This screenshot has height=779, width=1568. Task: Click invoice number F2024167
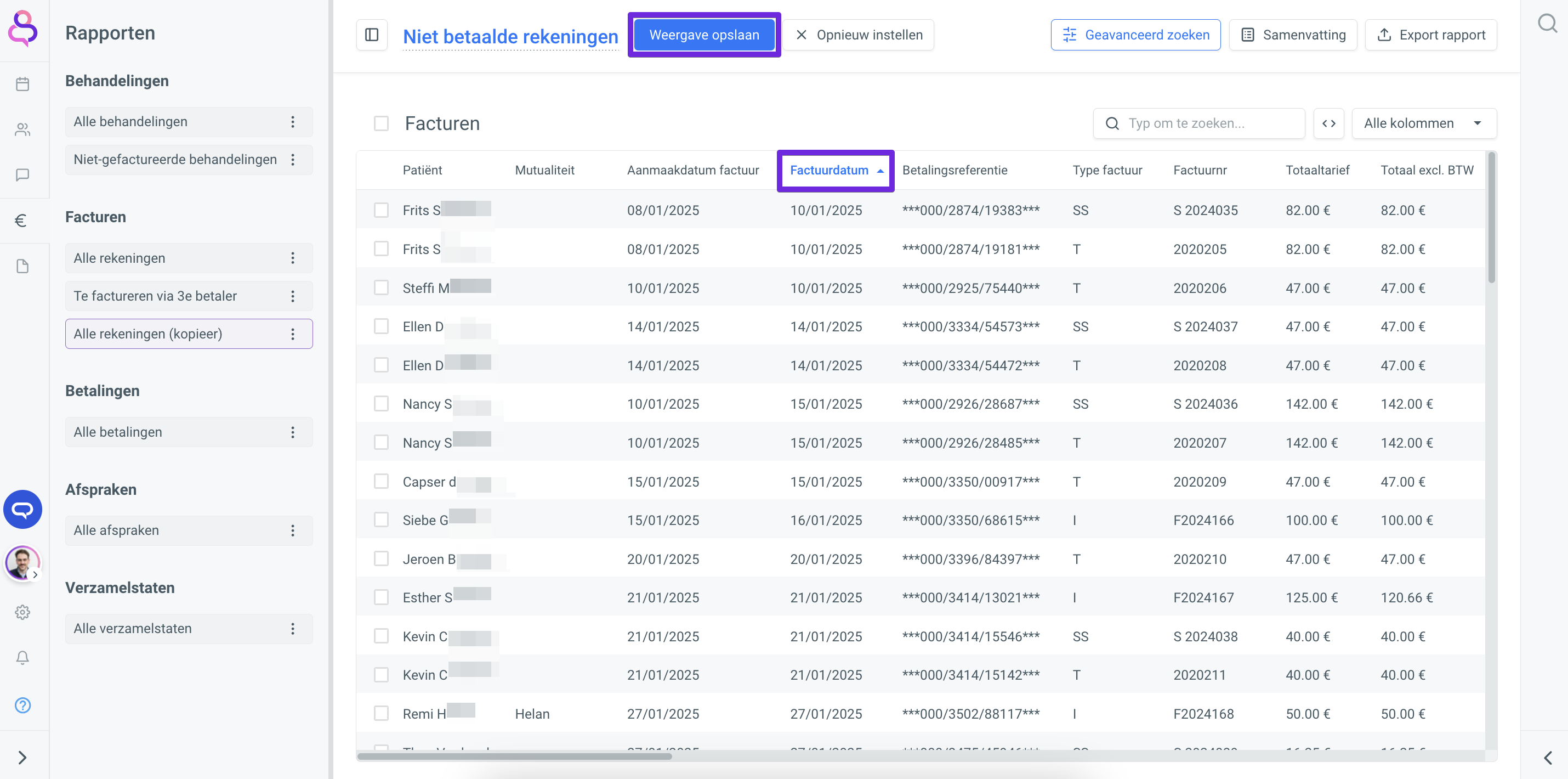[x=1203, y=597]
